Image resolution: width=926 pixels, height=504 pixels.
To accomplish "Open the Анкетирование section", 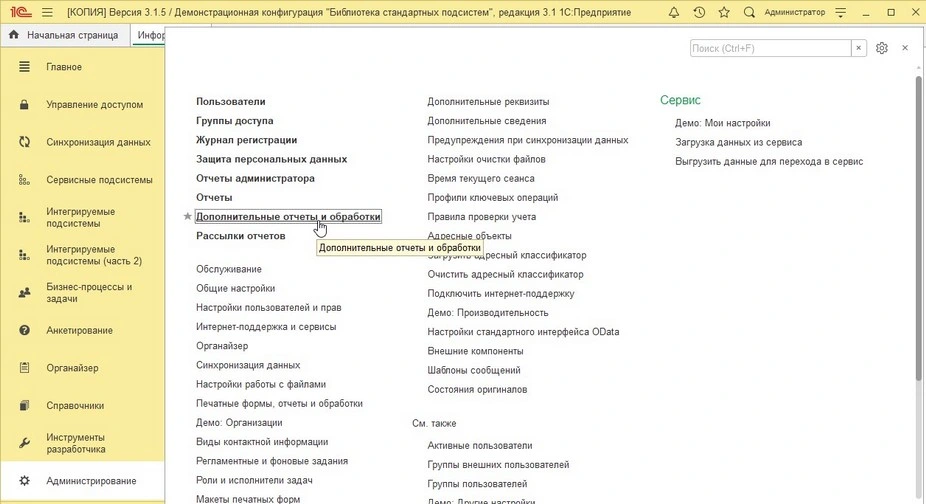I will tap(79, 331).
